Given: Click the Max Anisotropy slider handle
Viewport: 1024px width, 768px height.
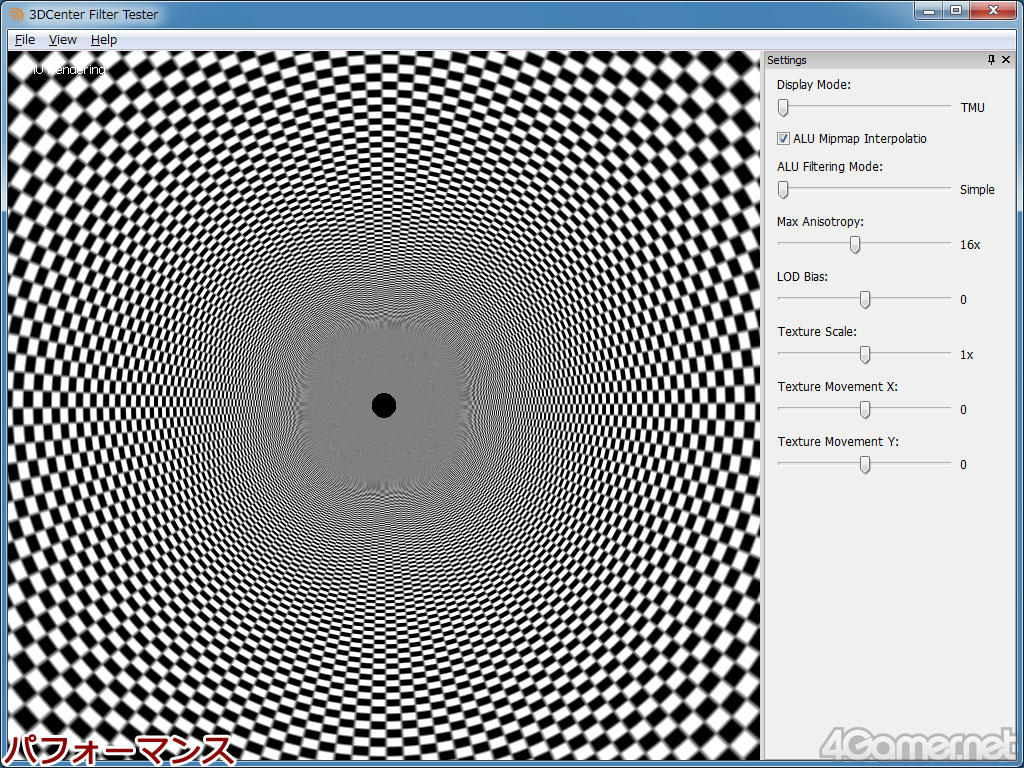Looking at the screenshot, I should click(x=855, y=244).
